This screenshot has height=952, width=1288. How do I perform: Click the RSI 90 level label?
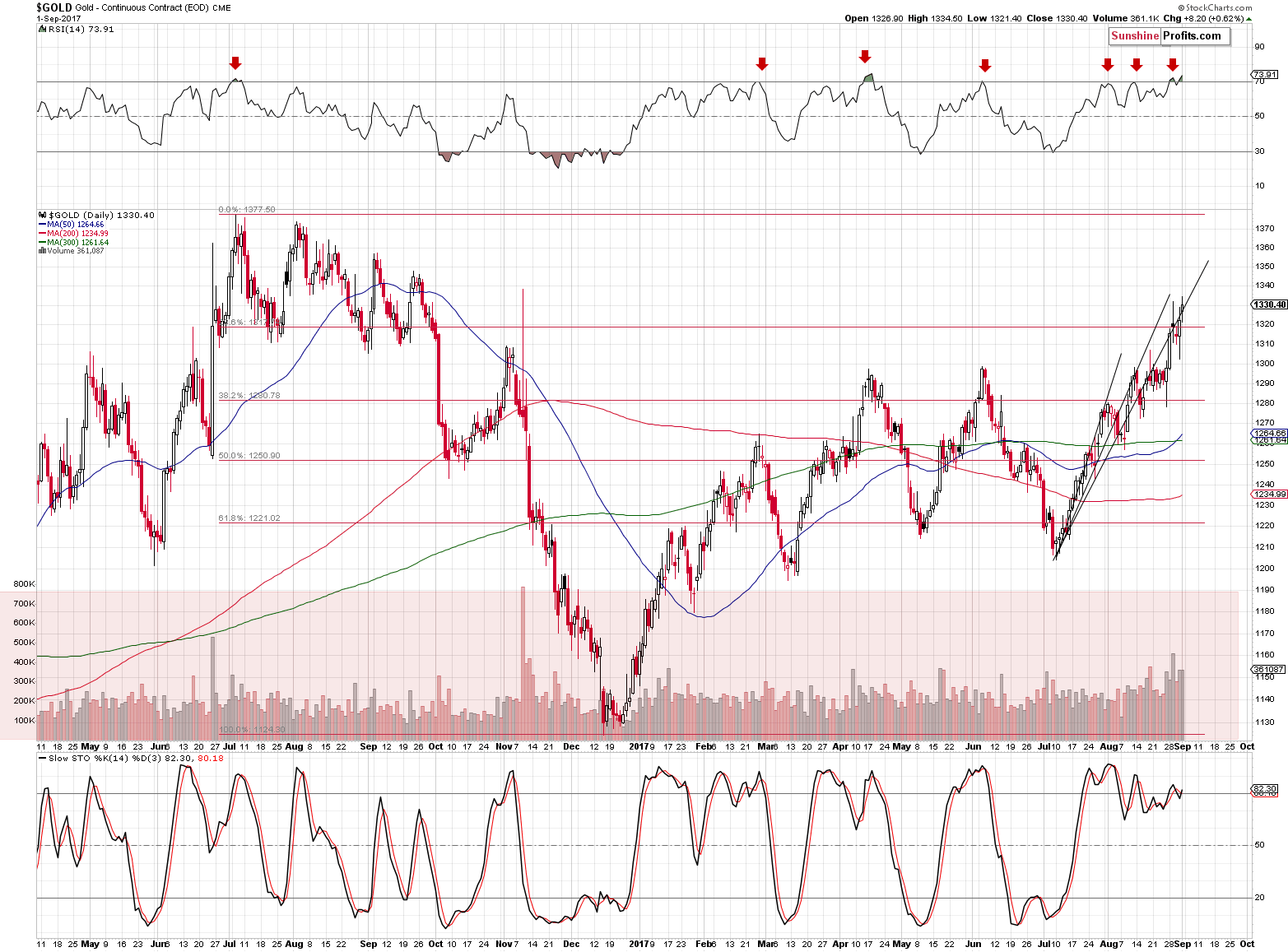1259,47
